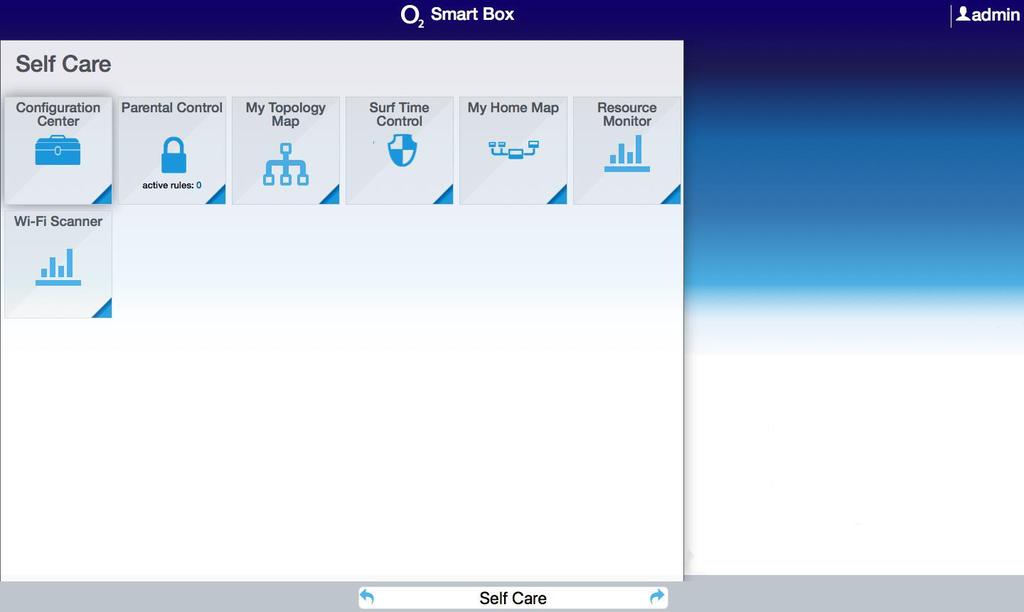This screenshot has height=612, width=1024.
Task: Select the 'Self Care' bottom navigation label
Action: pyautogui.click(x=513, y=598)
